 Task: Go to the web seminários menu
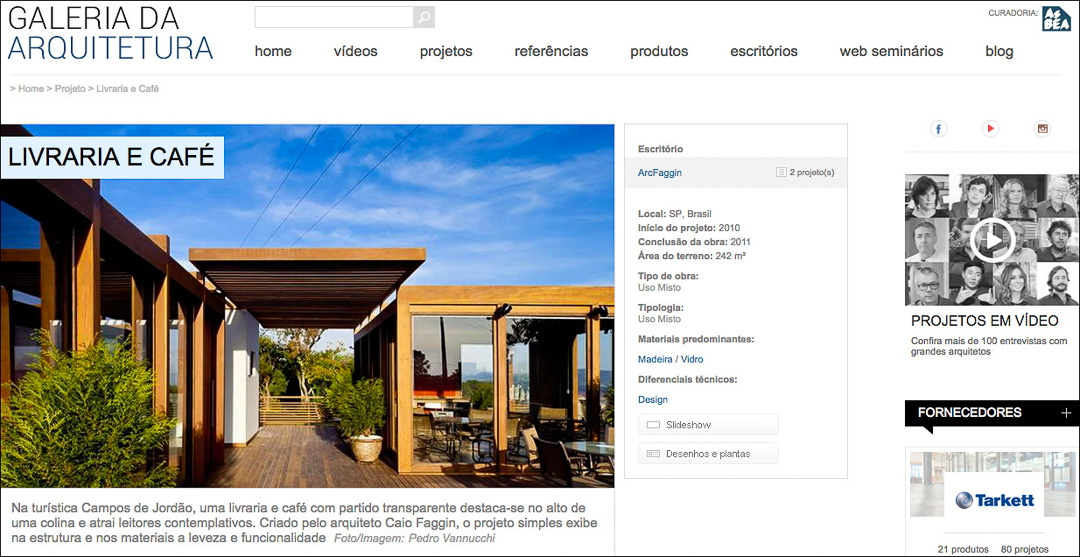click(x=891, y=52)
